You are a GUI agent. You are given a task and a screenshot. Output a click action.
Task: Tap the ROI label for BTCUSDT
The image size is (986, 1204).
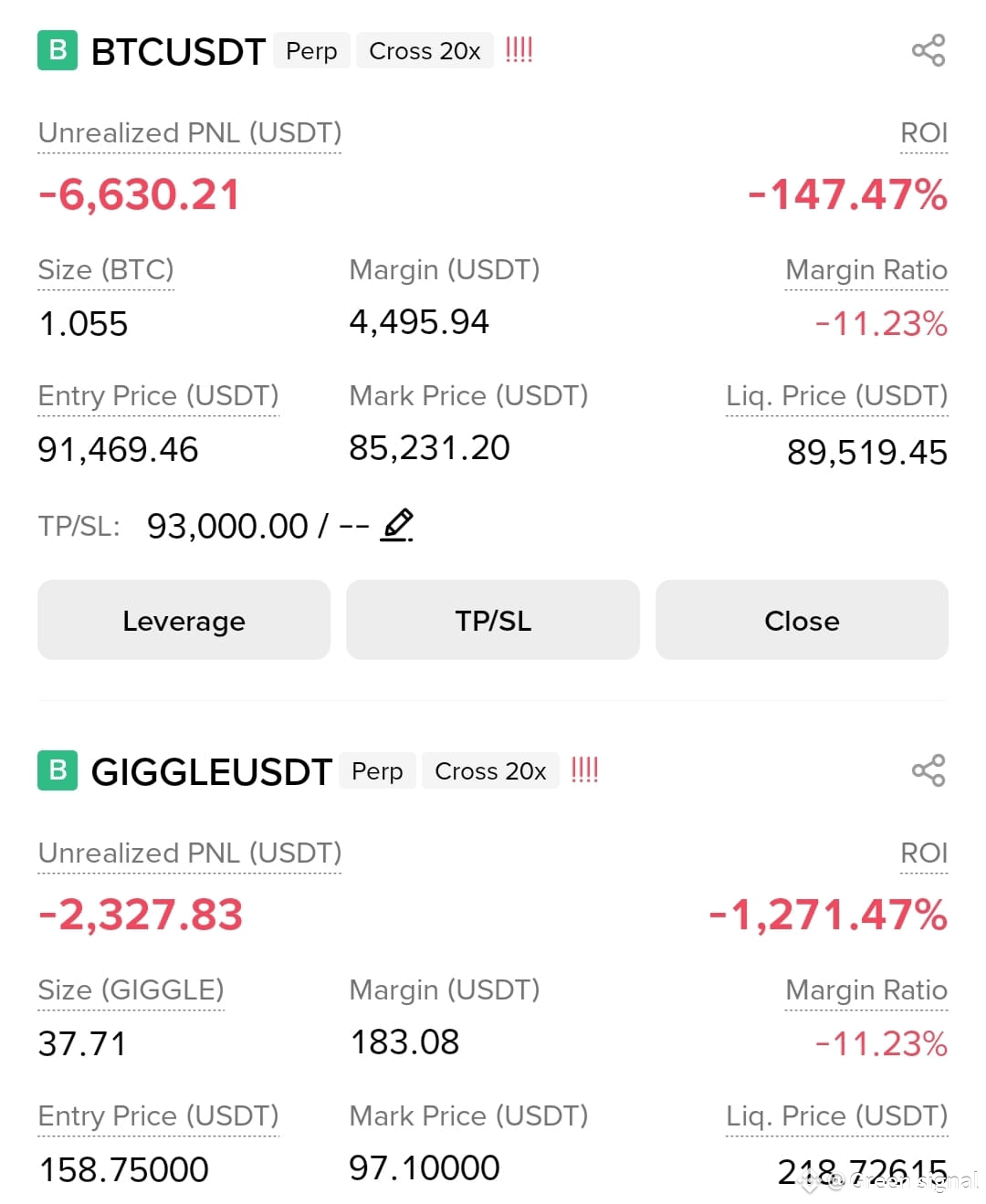coord(924,133)
